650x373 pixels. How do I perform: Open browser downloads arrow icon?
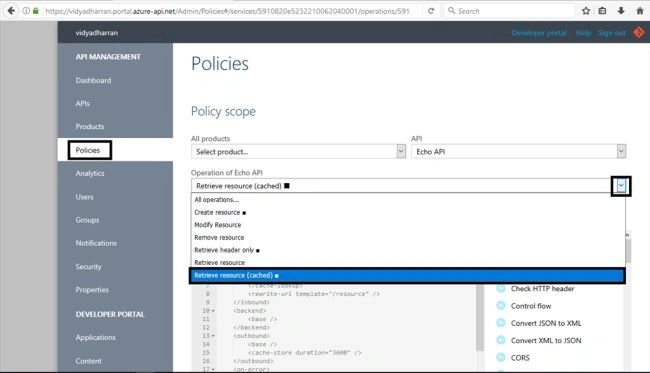click(x=621, y=11)
